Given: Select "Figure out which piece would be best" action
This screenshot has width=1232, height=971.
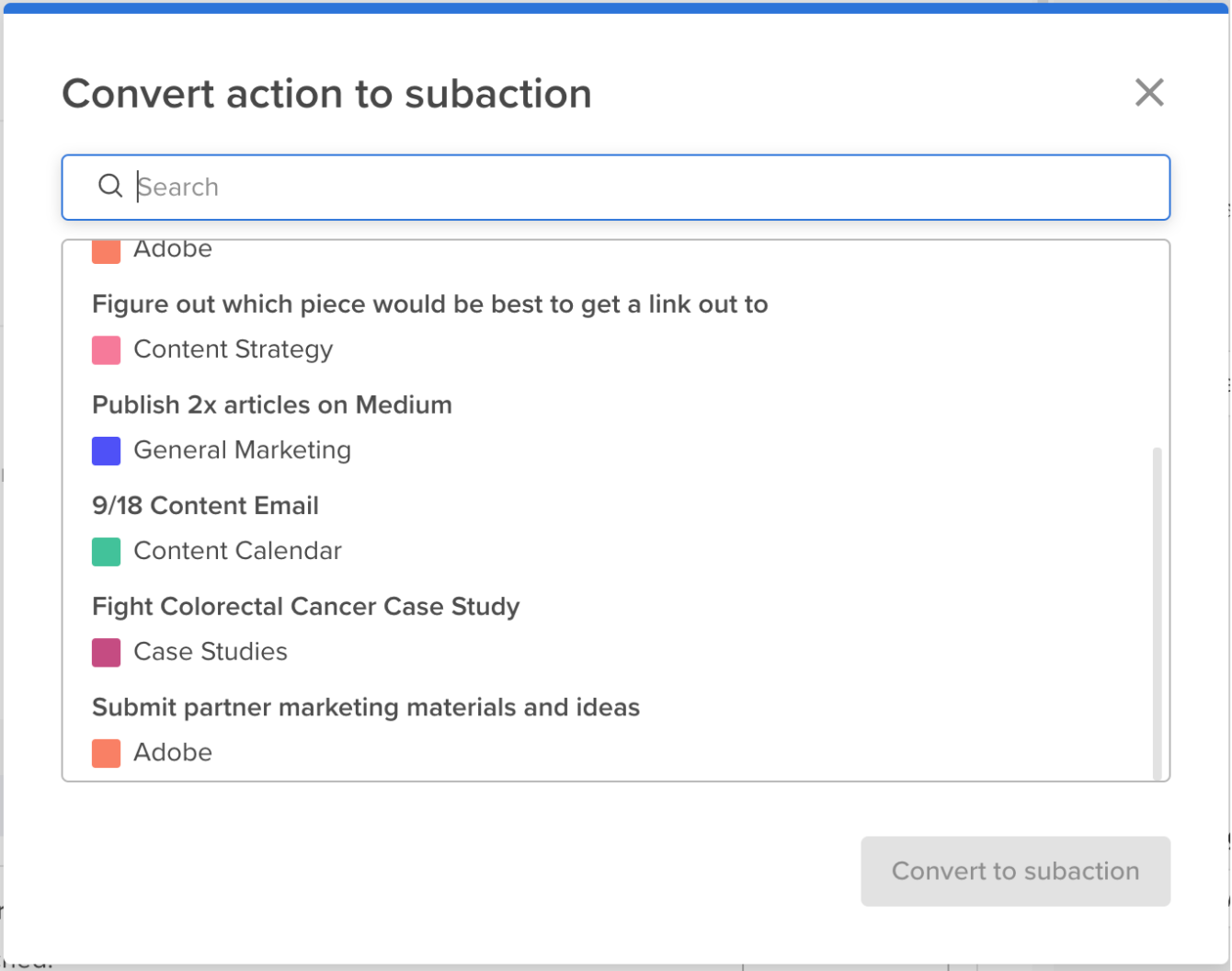Looking at the screenshot, I should (429, 304).
